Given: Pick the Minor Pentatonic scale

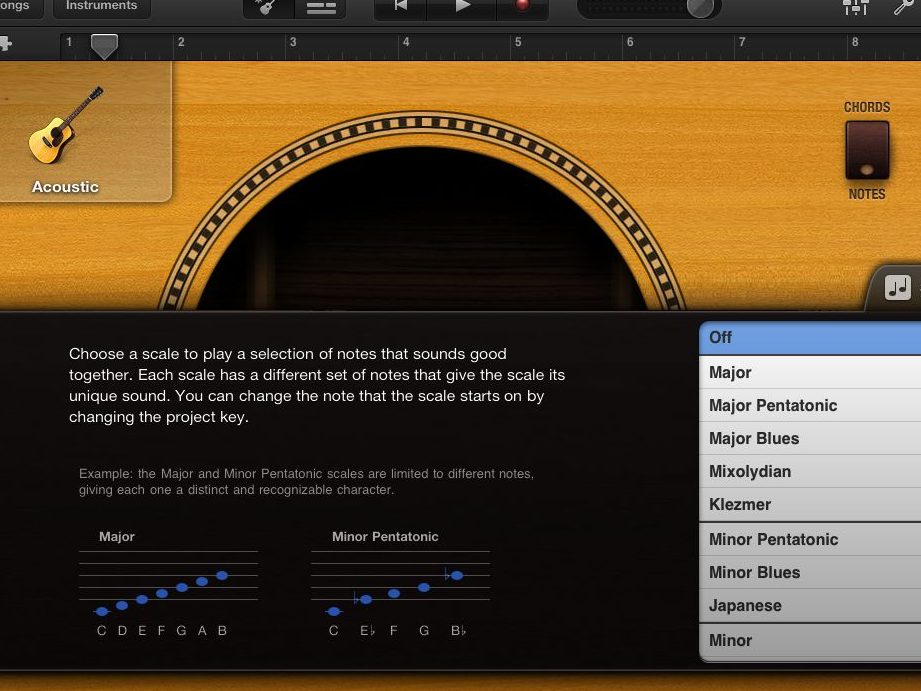Looking at the screenshot, I should tap(810, 539).
